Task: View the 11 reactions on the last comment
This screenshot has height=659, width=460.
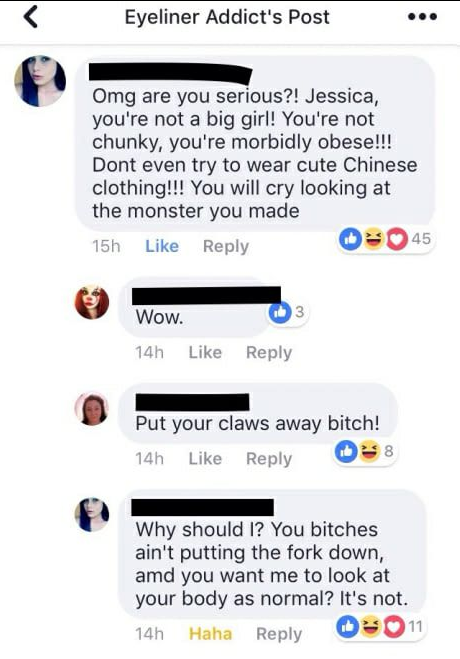Action: pyautogui.click(x=379, y=627)
